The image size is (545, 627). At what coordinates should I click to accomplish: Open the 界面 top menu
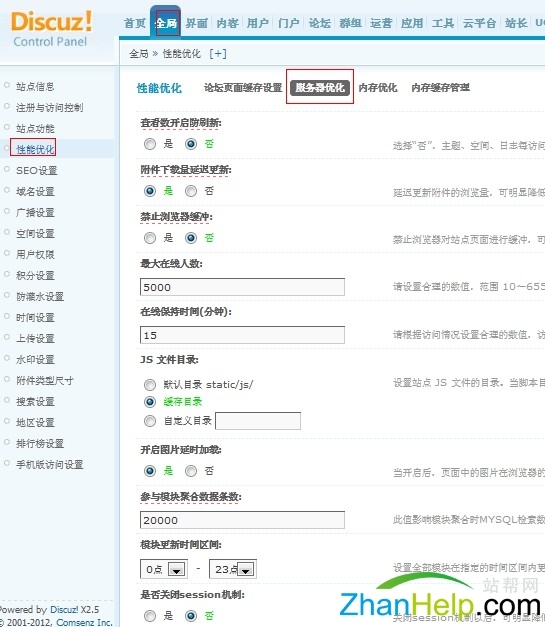click(x=196, y=23)
